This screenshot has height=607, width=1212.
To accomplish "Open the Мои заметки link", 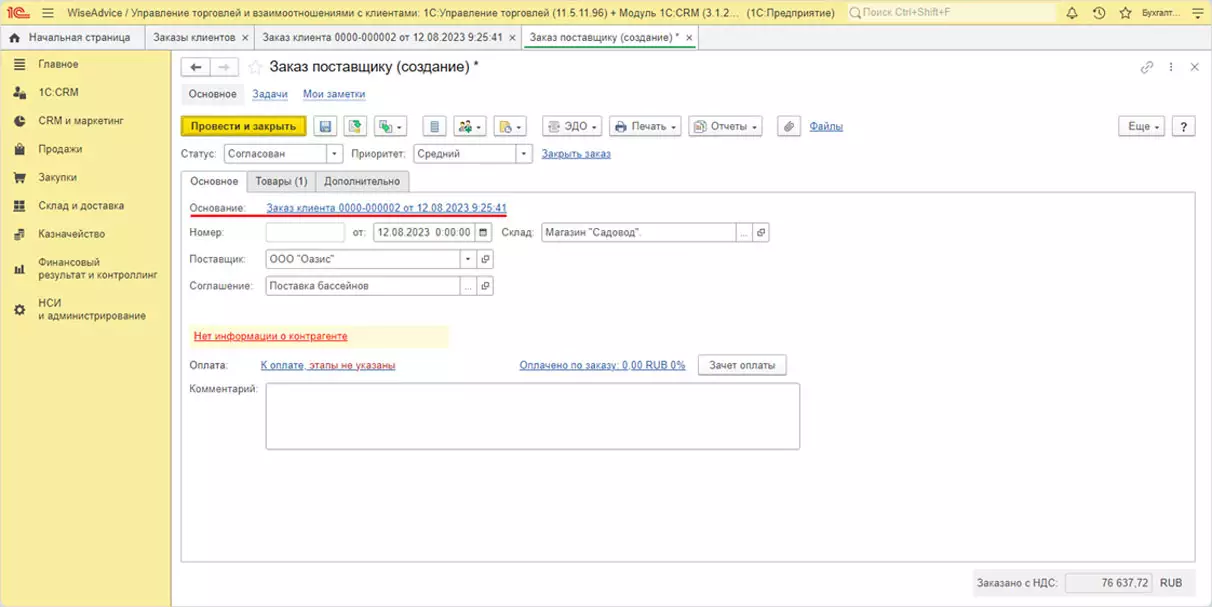I will pos(334,94).
